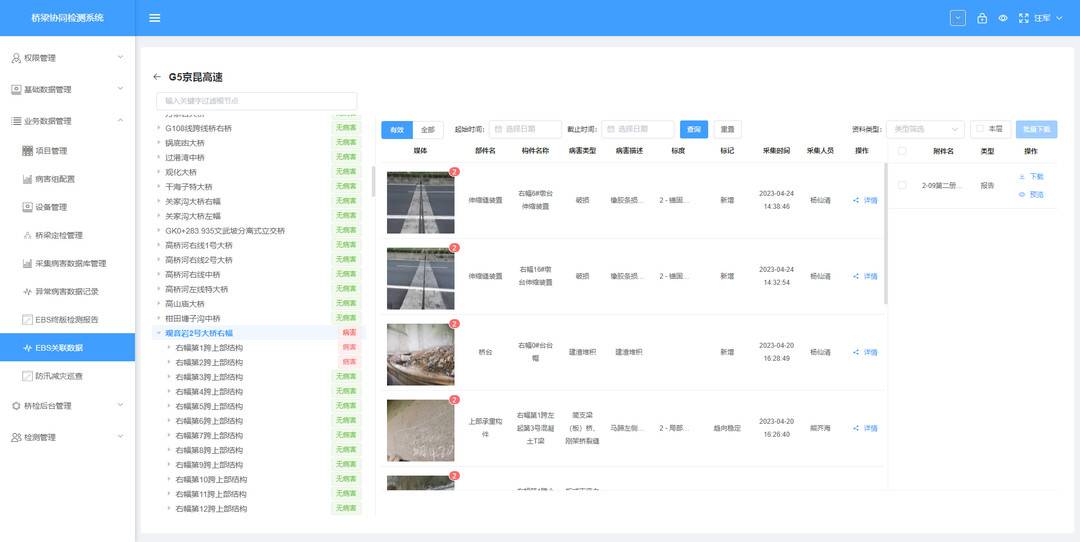
Task: Click the fullscreen icon in top bar
Action: 1023,18
